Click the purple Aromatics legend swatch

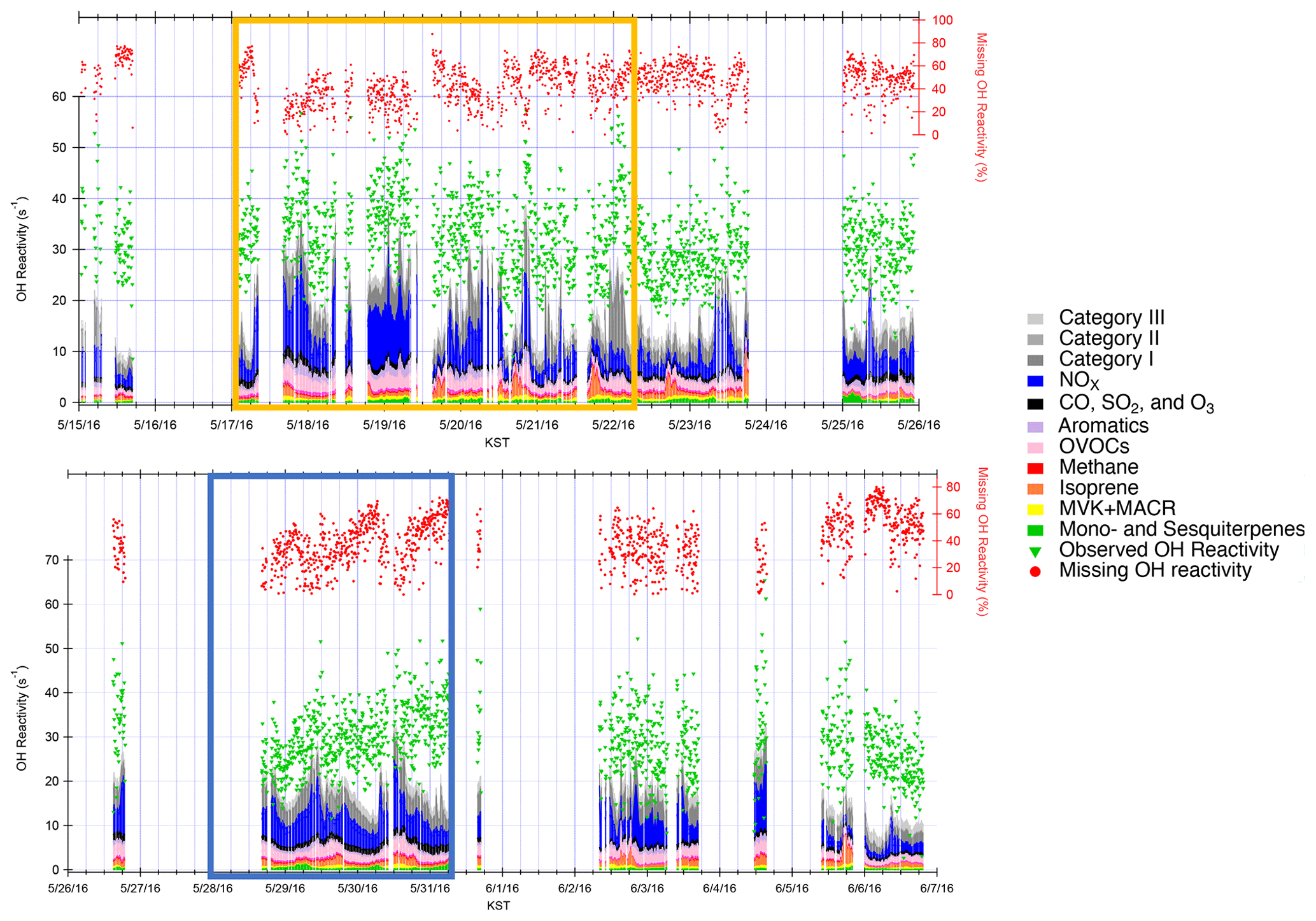click(1035, 426)
